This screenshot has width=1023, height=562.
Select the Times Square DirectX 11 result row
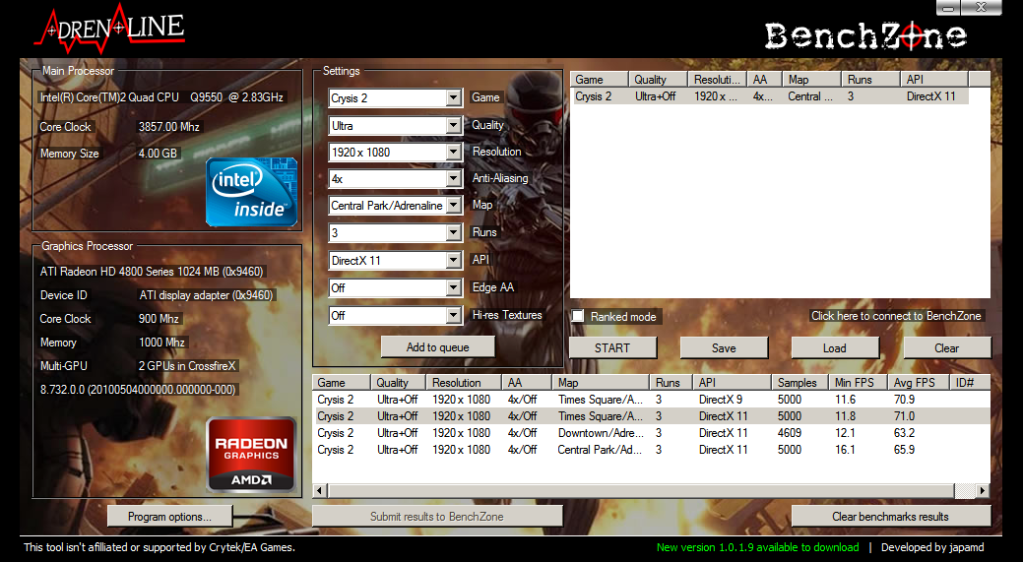[x=651, y=416]
